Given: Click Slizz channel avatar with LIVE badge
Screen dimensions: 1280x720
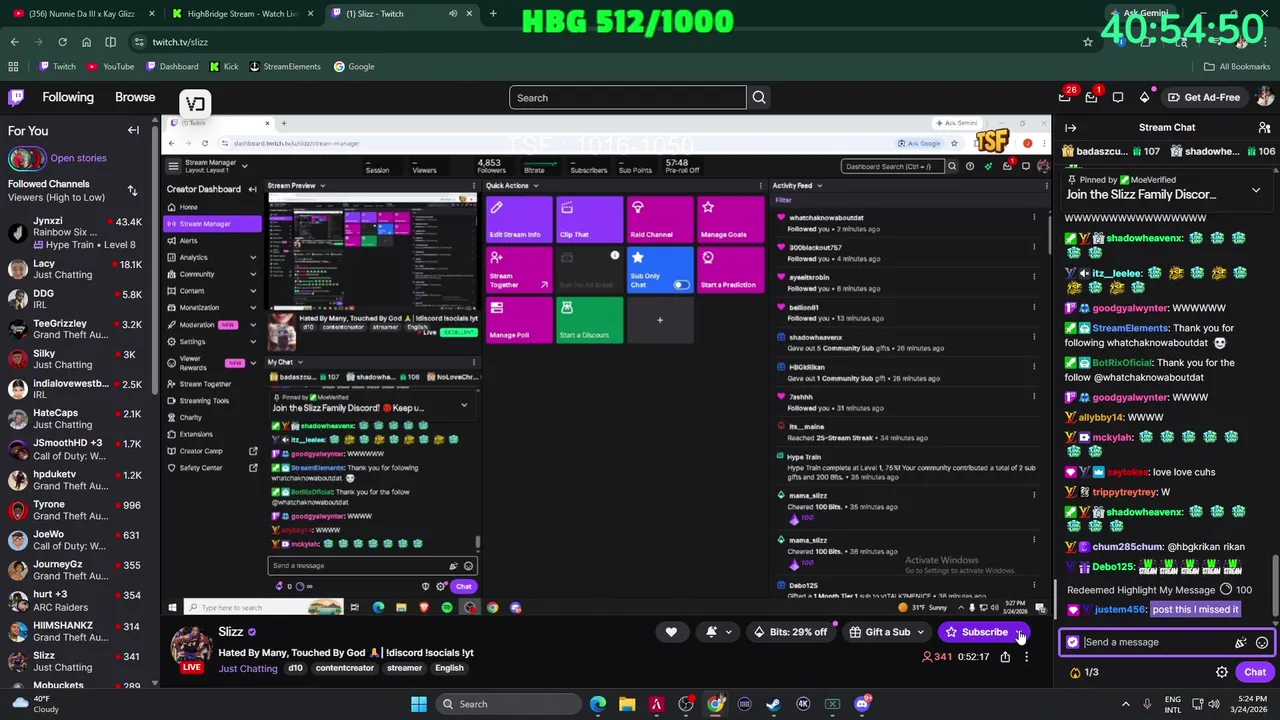Looking at the screenshot, I should click(x=190, y=649).
